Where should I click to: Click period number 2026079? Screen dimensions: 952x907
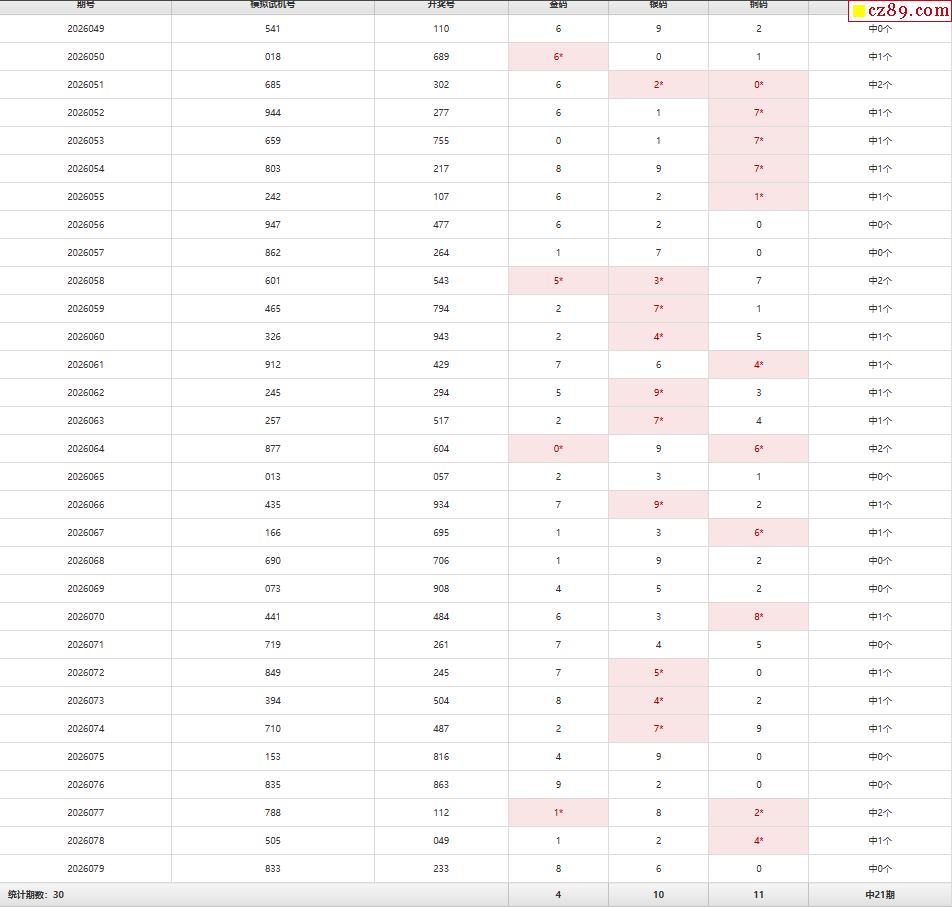pyautogui.click(x=86, y=869)
